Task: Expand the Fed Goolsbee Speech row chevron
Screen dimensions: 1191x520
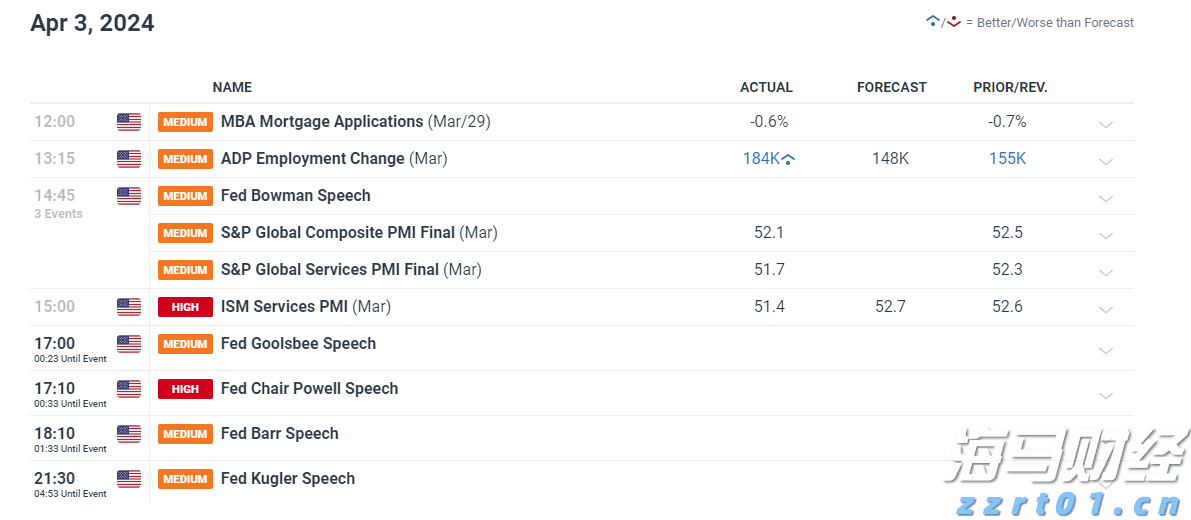Action: click(1105, 350)
